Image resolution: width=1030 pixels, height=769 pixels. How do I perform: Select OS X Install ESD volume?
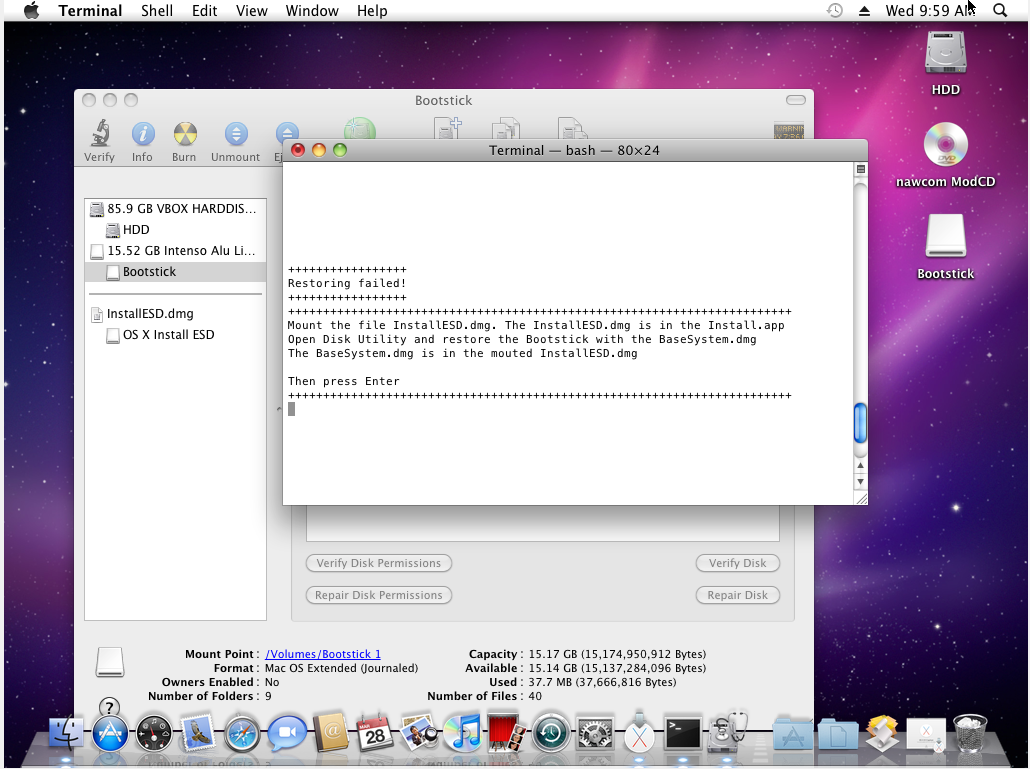(167, 335)
